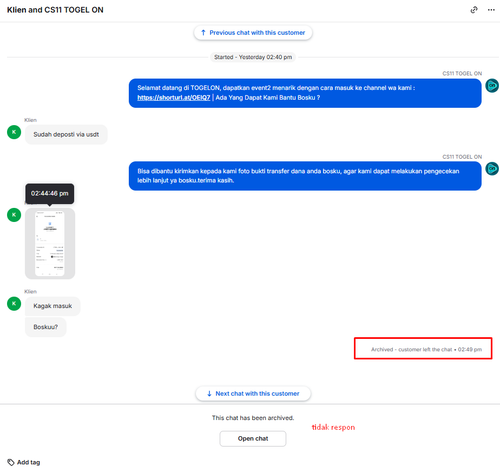Open the shorturl.at link in welcome message
Viewport: 500px width, 471px height.
click(x=174, y=98)
